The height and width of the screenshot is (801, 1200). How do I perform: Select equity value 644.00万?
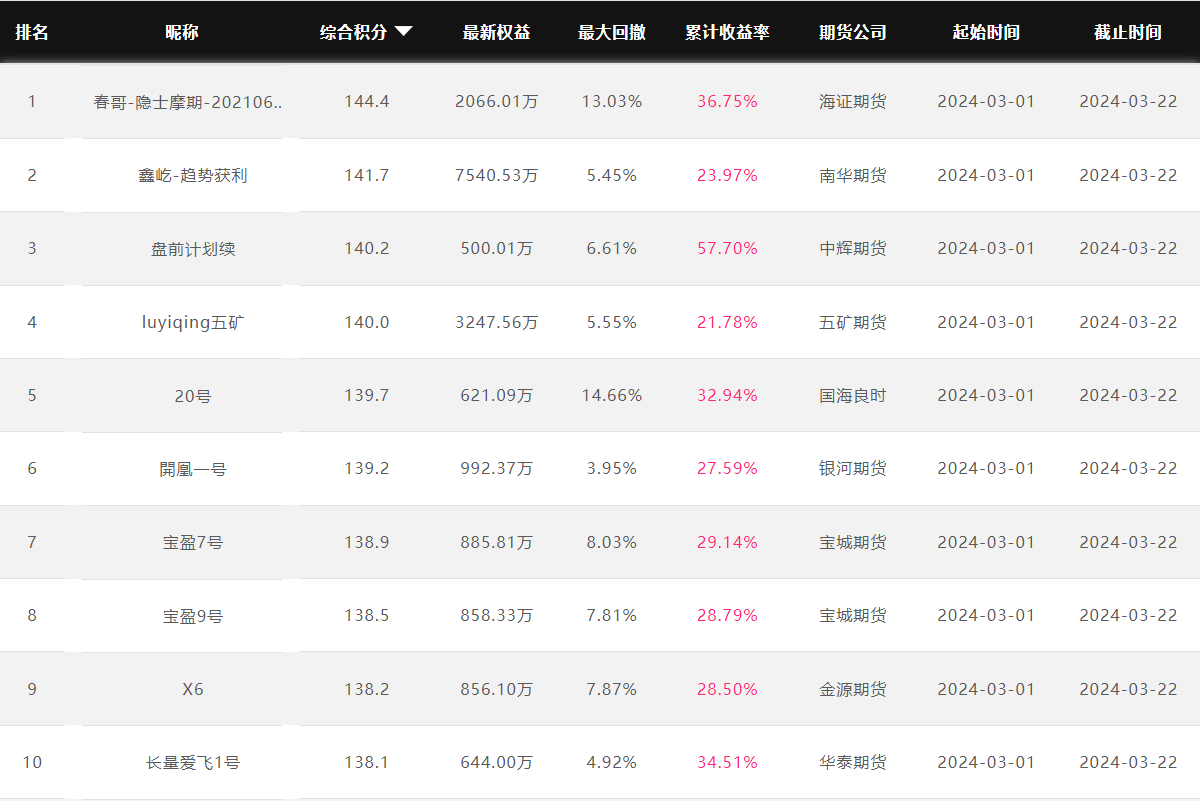[x=497, y=762]
